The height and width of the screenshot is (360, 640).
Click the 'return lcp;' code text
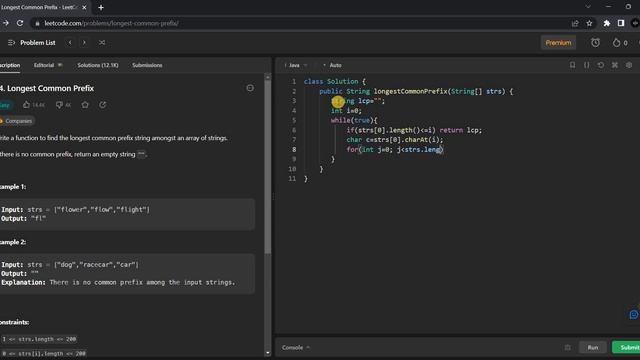pos(460,130)
